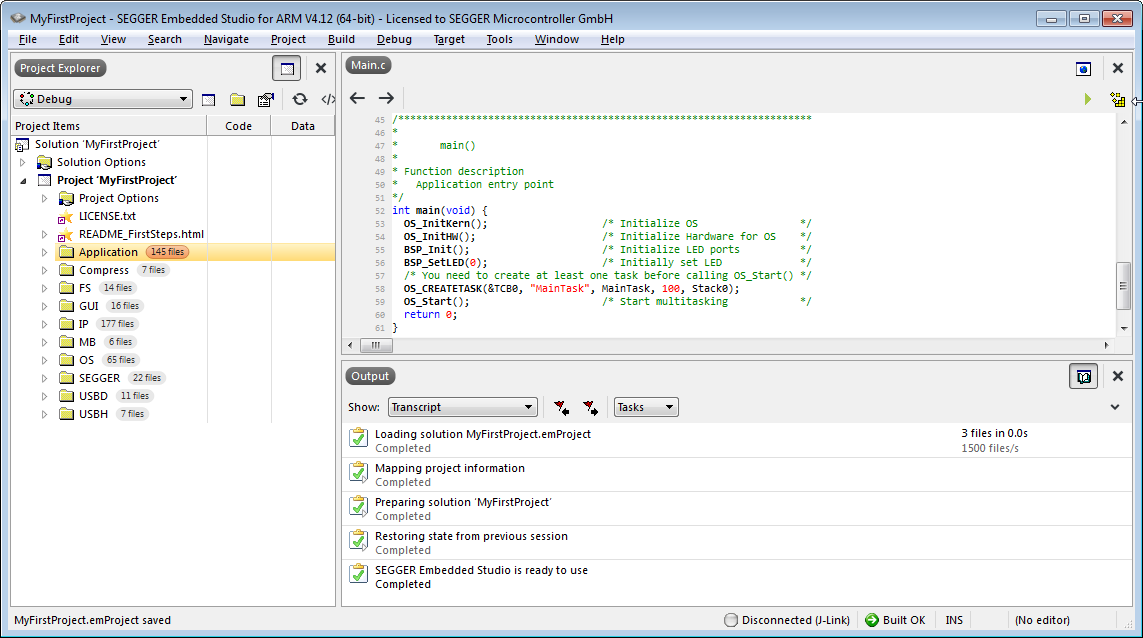Click the Project Items column header

point(109,126)
